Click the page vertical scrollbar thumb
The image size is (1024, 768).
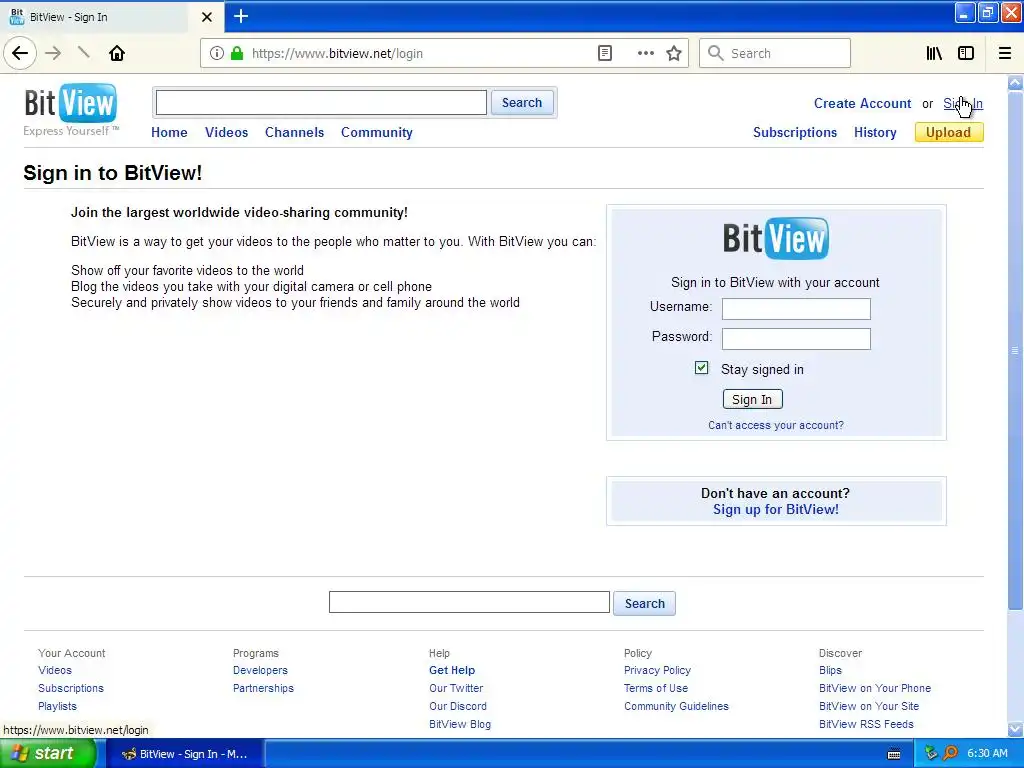click(x=1015, y=351)
